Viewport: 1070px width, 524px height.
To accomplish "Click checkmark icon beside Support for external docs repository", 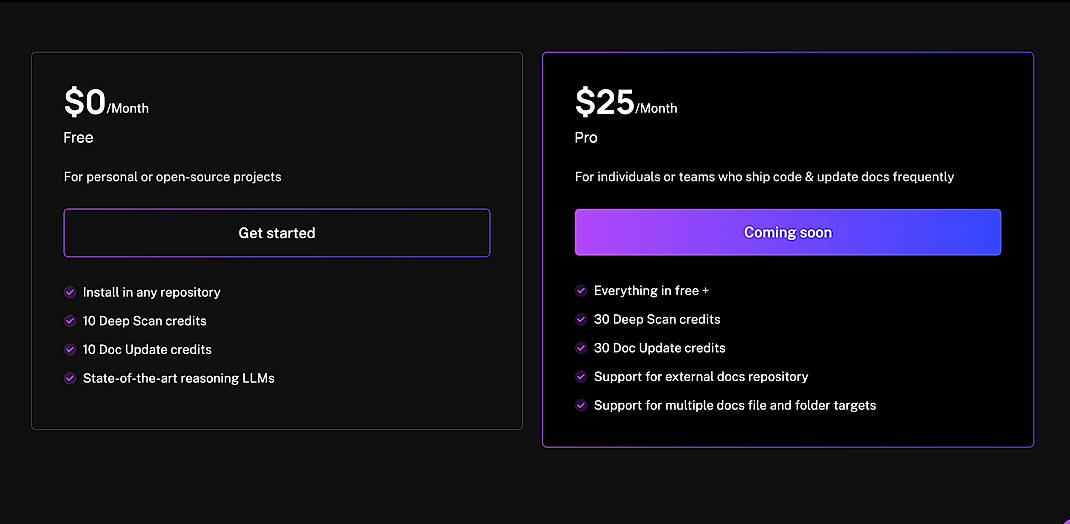I will pos(581,377).
